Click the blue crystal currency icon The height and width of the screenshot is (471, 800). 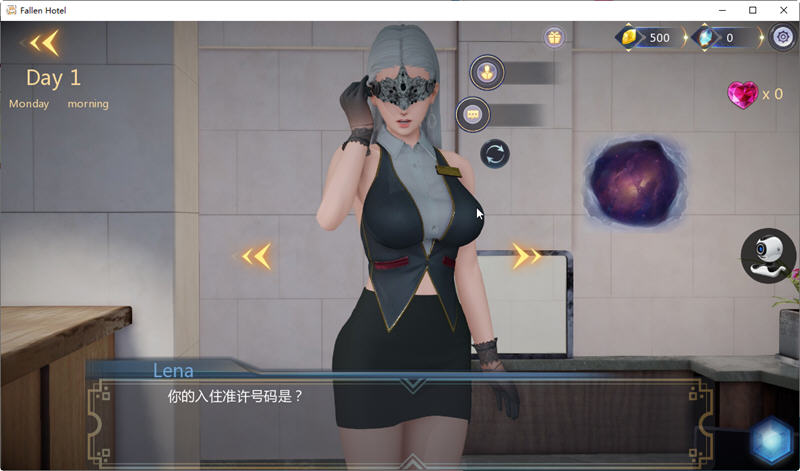(705, 37)
